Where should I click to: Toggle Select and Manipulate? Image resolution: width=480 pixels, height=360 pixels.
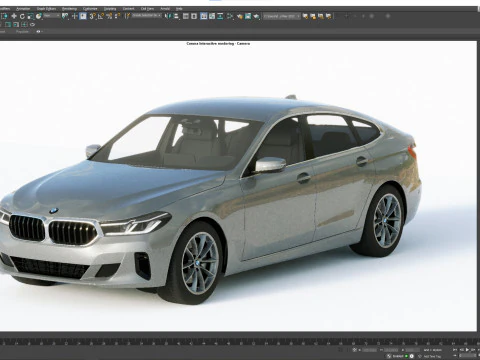75,16
